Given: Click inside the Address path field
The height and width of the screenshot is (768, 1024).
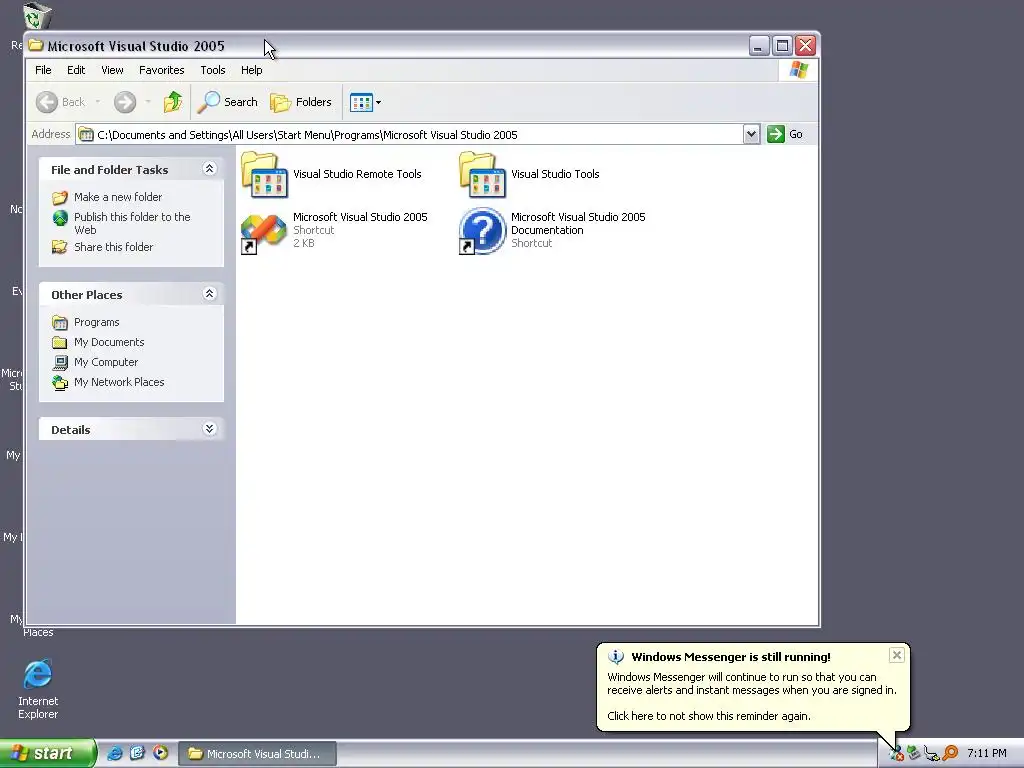Looking at the screenshot, I should point(409,135).
